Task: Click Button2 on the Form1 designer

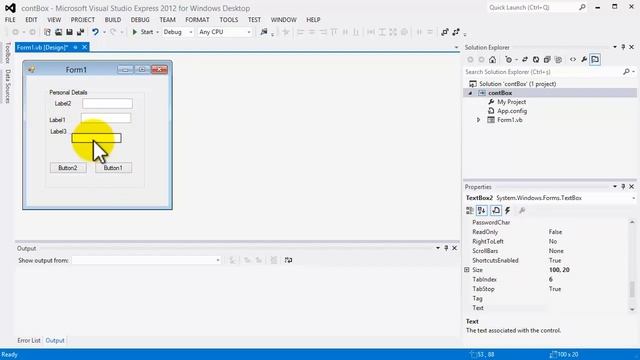Action: tap(68, 168)
